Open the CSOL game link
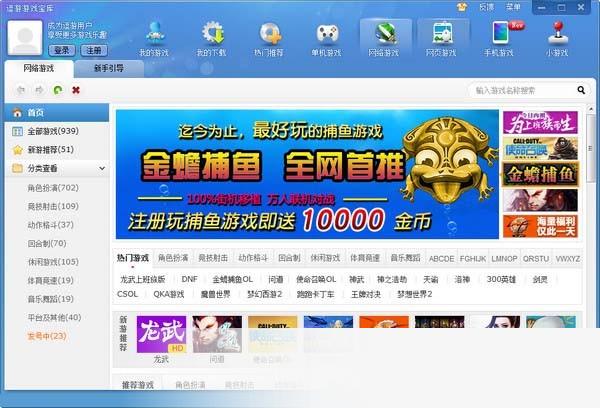 coord(127,294)
